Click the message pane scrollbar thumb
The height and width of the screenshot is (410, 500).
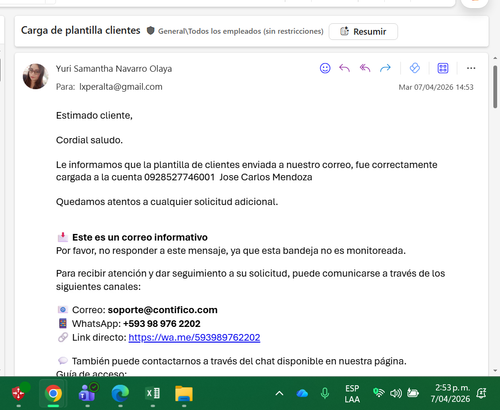coord(495,87)
